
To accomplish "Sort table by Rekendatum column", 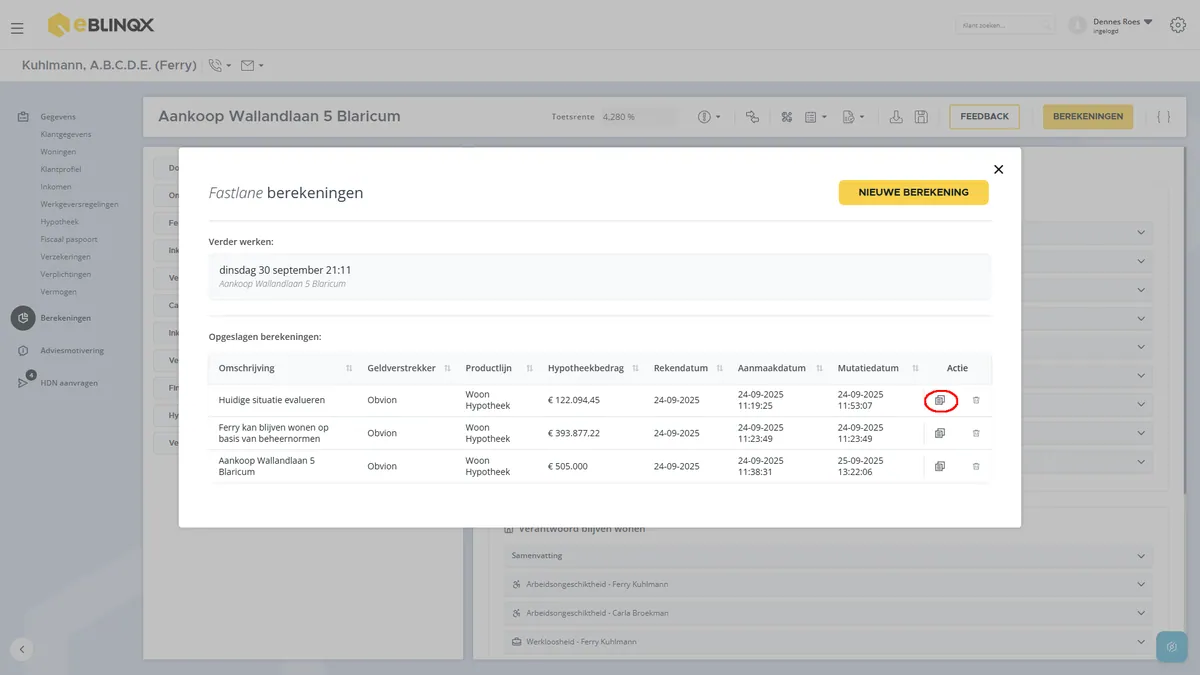I will coord(720,369).
